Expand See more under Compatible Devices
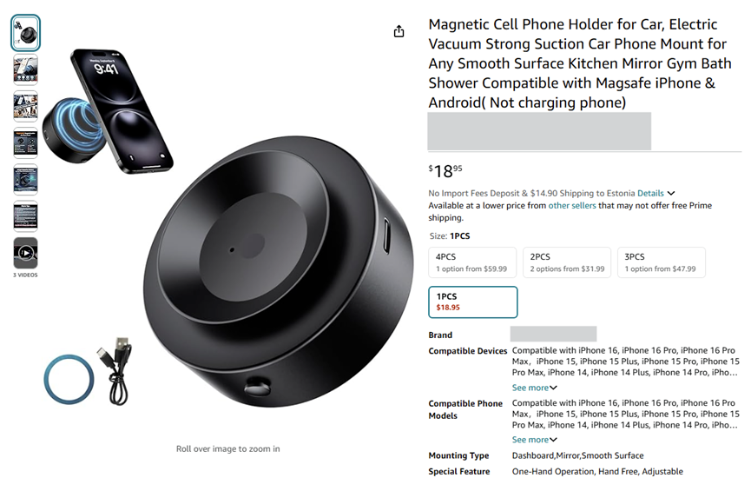This screenshot has width=746, height=480. pyautogui.click(x=534, y=388)
